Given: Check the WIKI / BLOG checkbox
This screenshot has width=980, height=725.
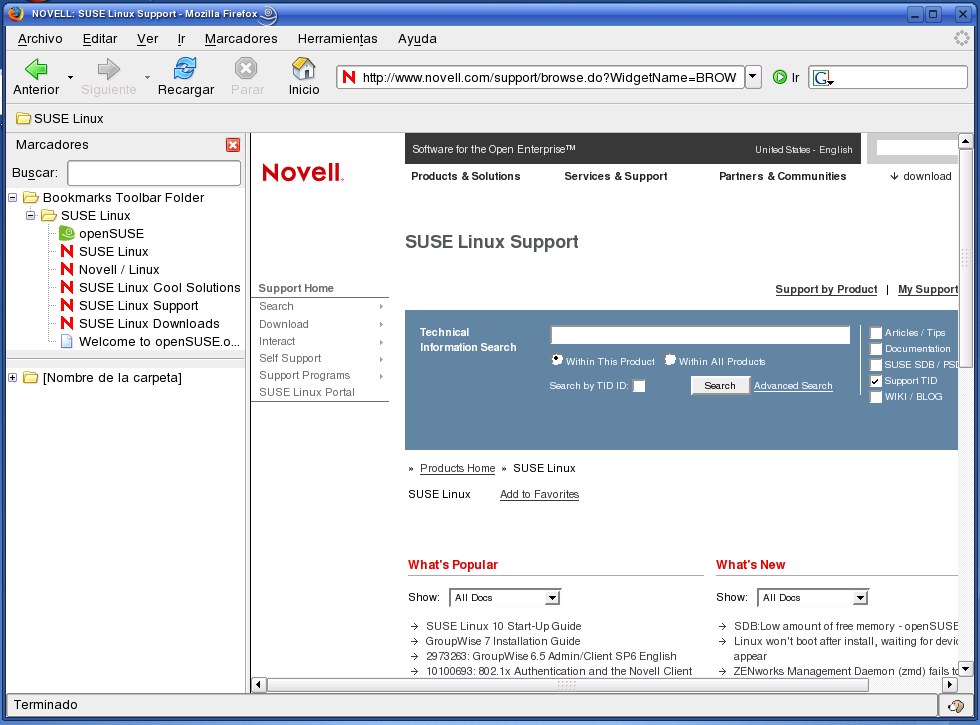Looking at the screenshot, I should (x=876, y=397).
